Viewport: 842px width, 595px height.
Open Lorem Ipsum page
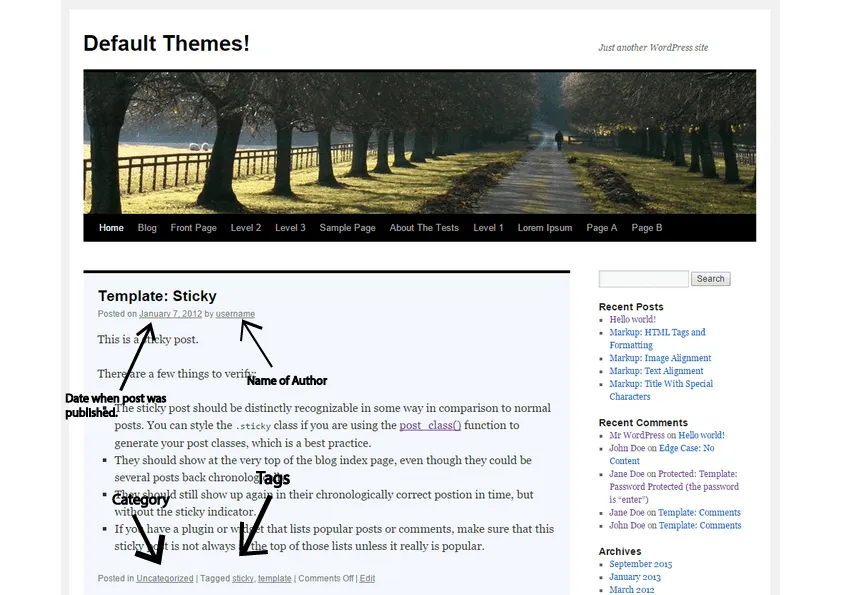pos(545,228)
